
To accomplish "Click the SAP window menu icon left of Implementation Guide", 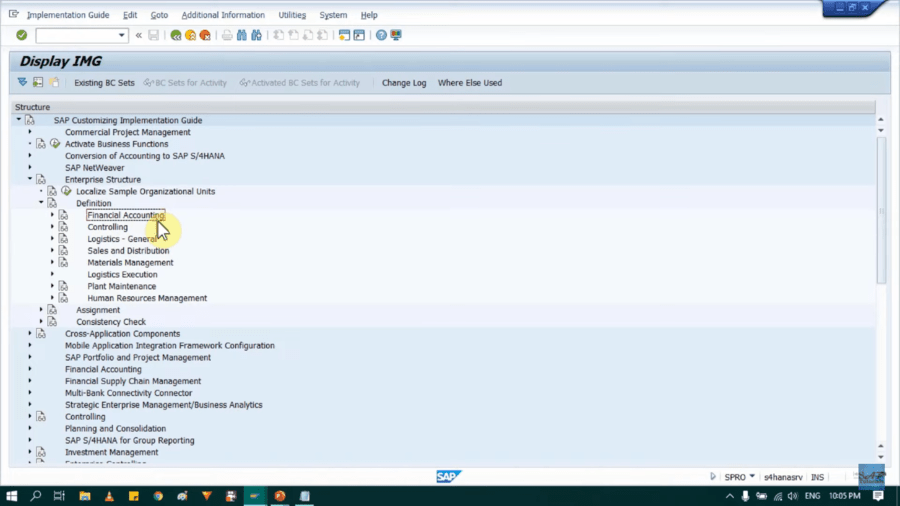I will coord(14,14).
